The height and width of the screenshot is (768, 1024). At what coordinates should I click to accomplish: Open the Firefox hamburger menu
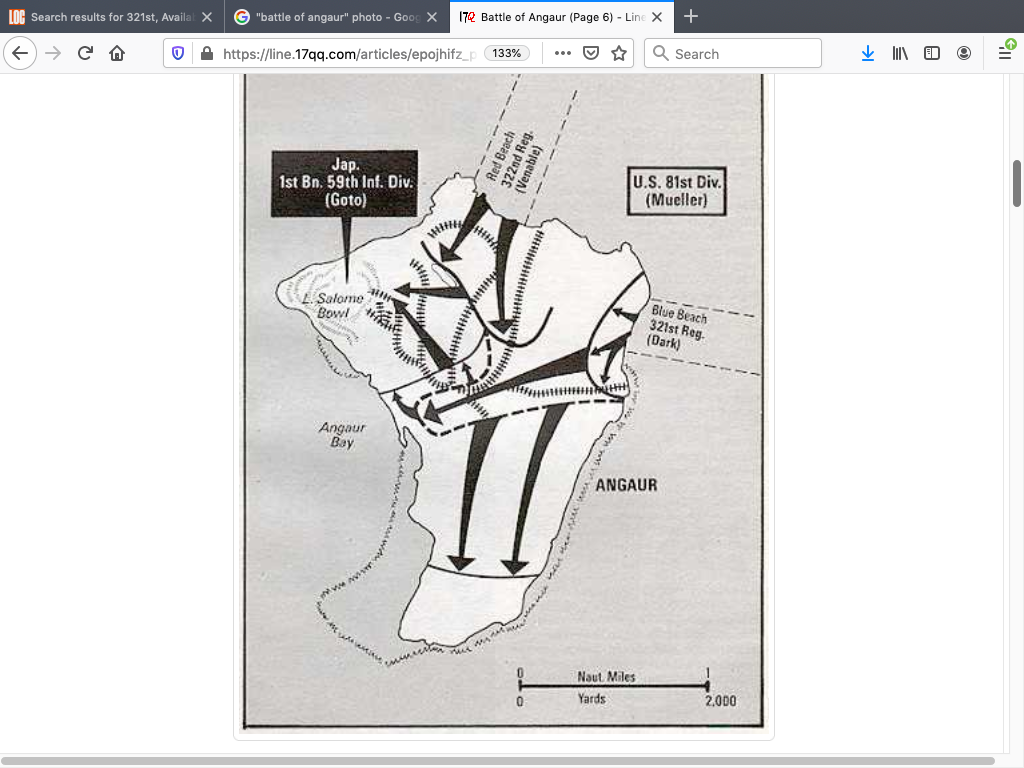(x=1005, y=54)
